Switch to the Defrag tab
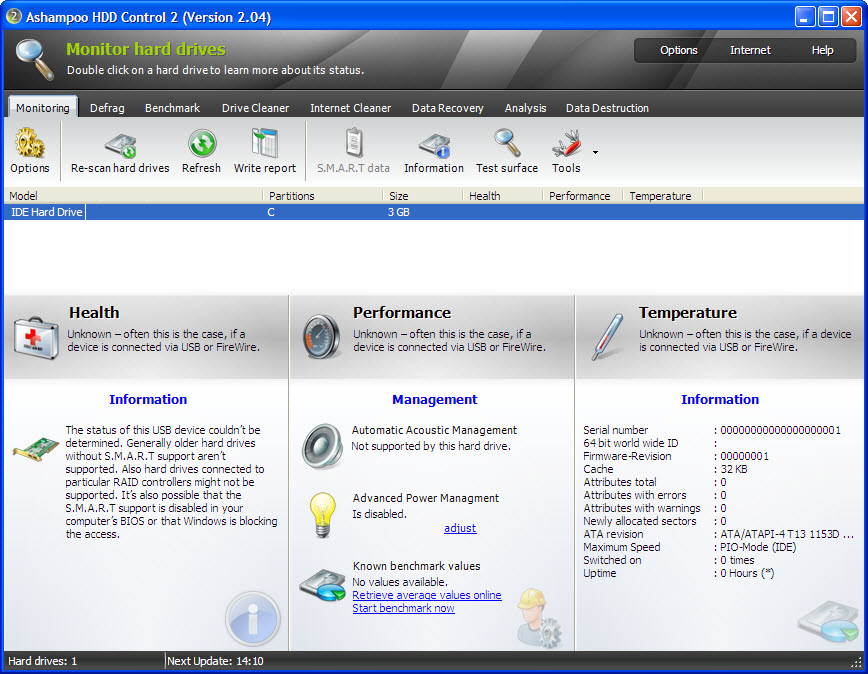Screen dimensions: 868x674 [x=107, y=107]
